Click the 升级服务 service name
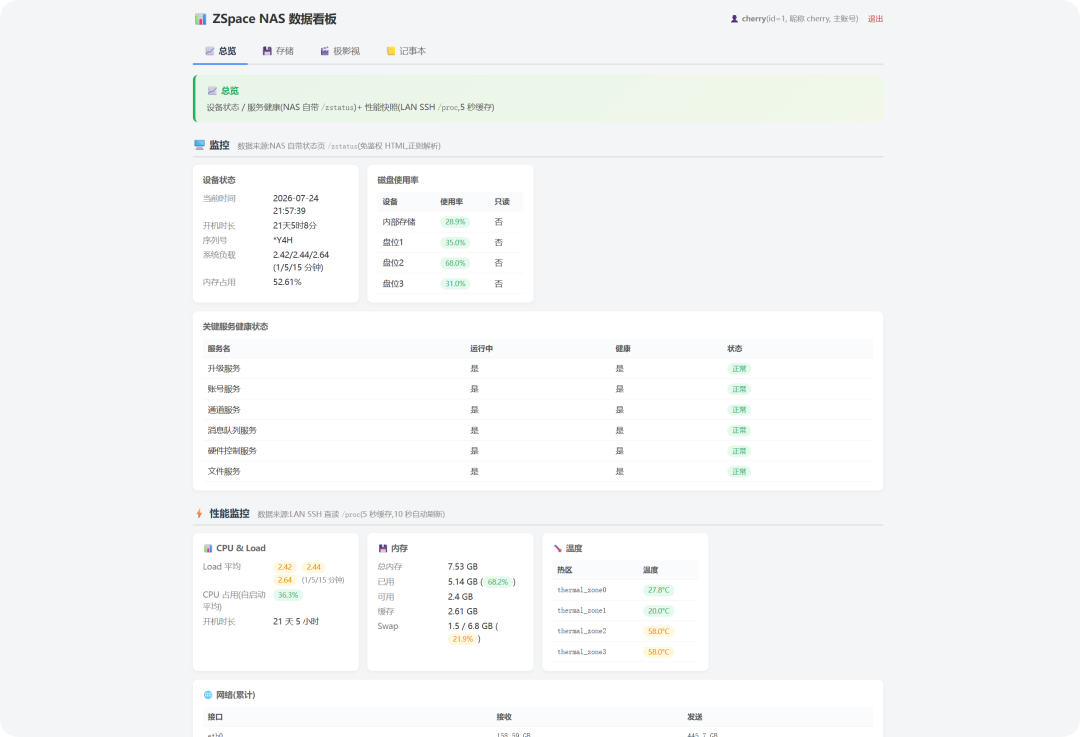The width and height of the screenshot is (1080, 737). click(224, 368)
